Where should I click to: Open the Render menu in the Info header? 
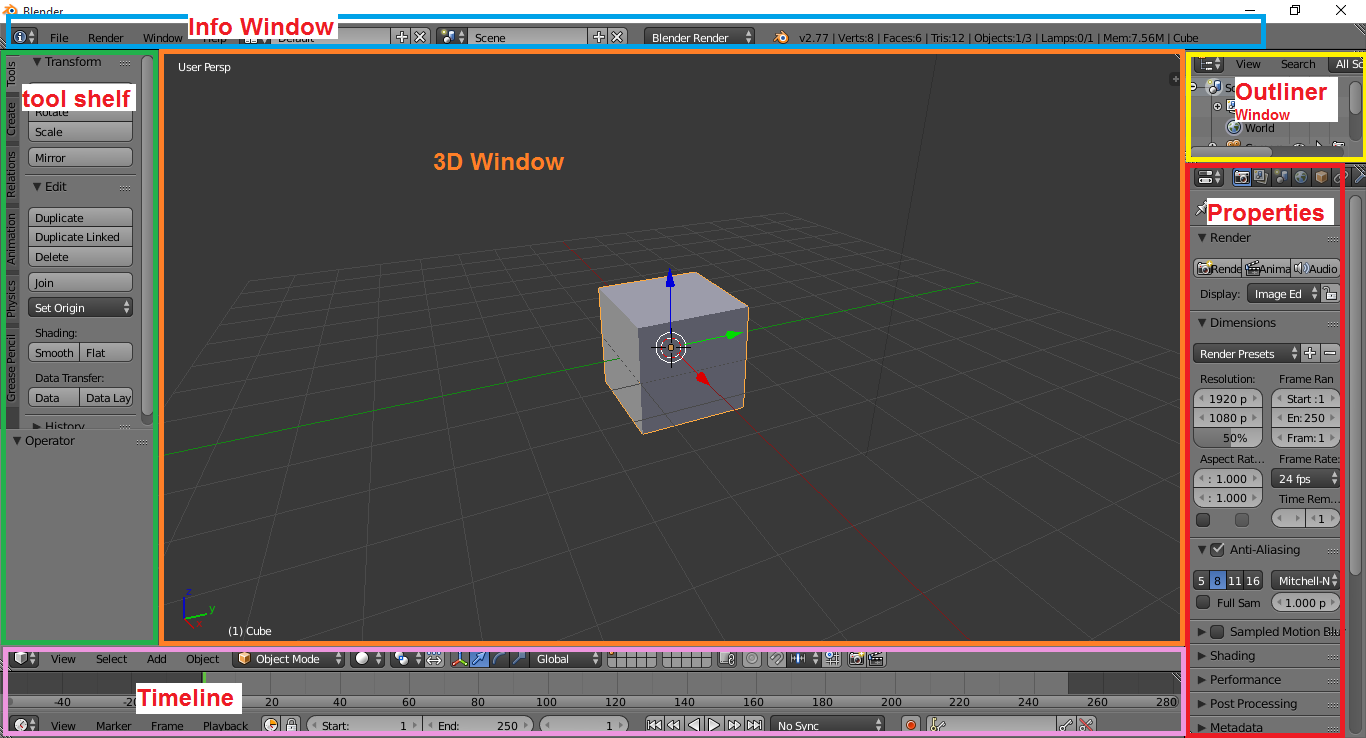[x=104, y=37]
